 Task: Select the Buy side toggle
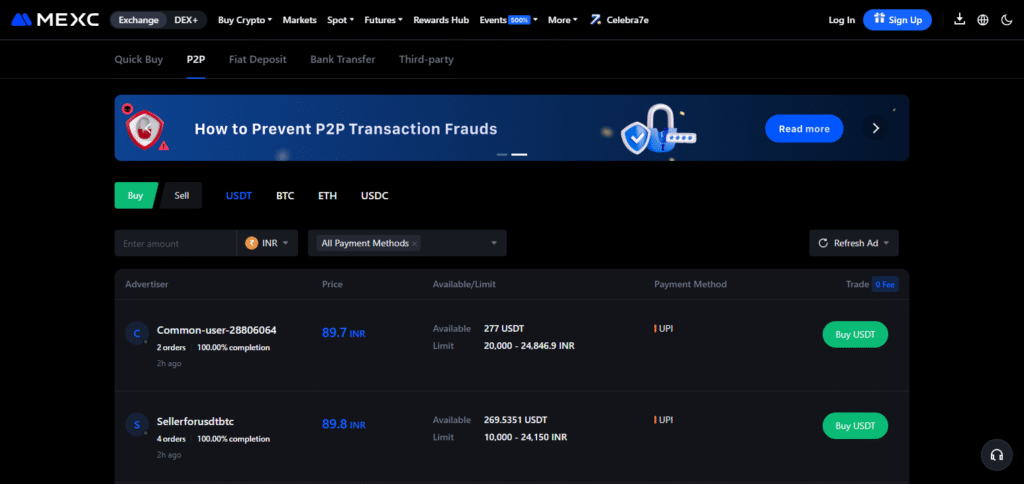point(135,195)
